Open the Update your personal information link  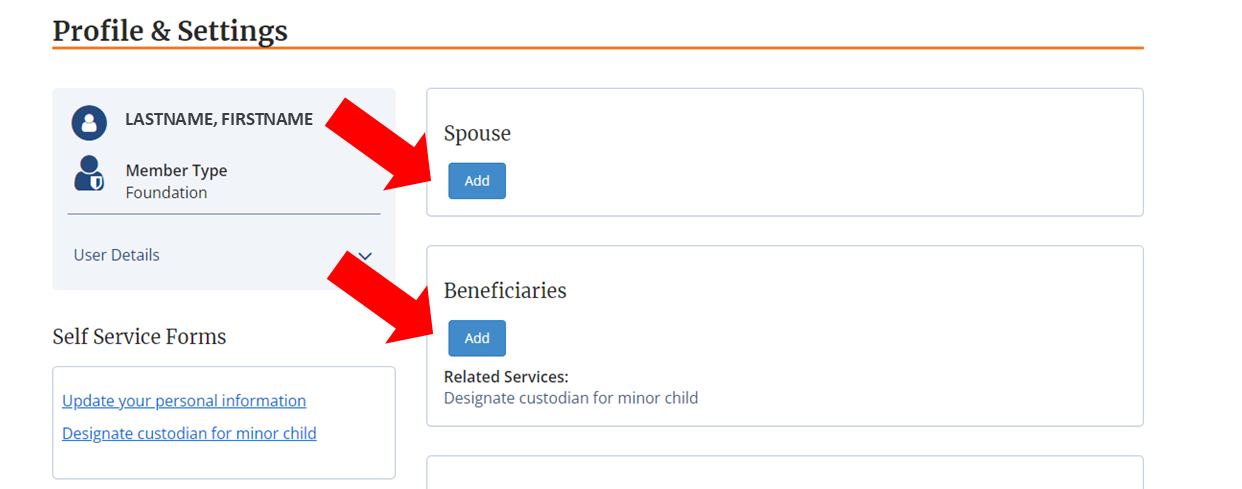point(184,401)
